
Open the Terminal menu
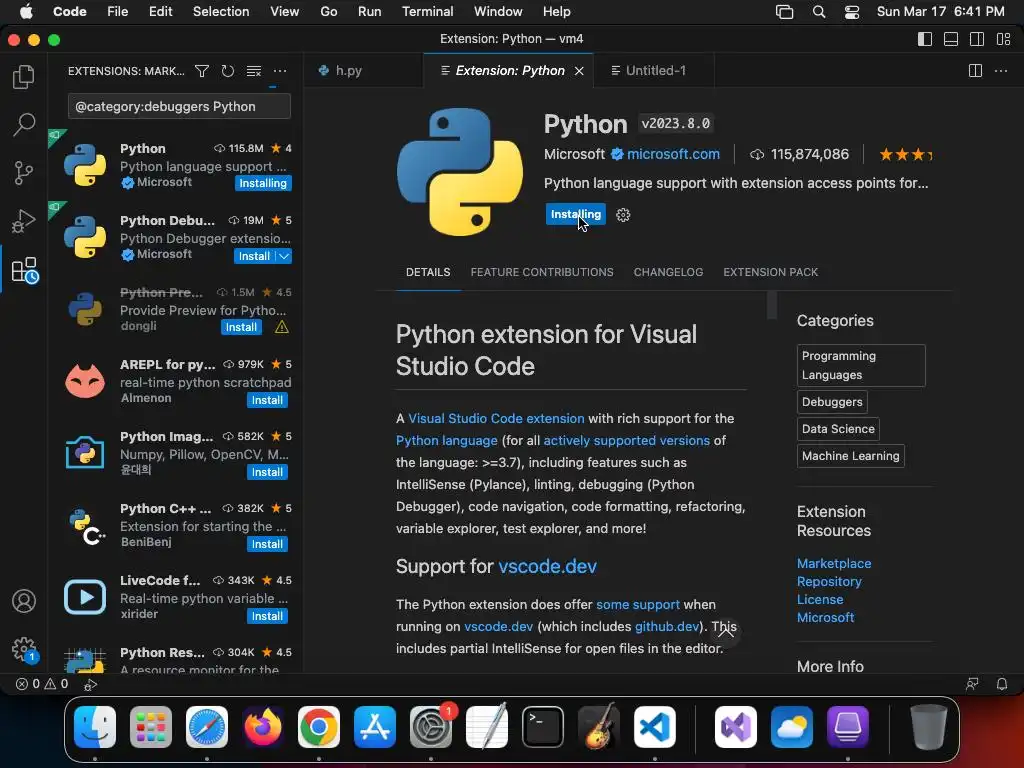tap(427, 12)
